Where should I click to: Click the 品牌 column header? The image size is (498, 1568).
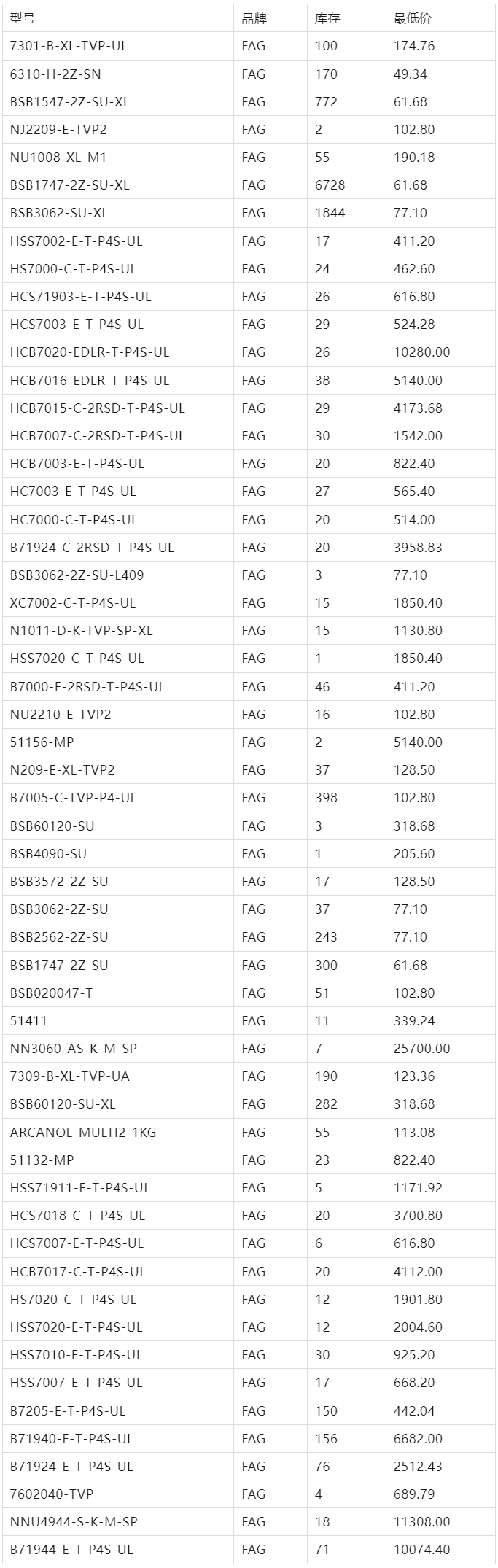tap(253, 18)
